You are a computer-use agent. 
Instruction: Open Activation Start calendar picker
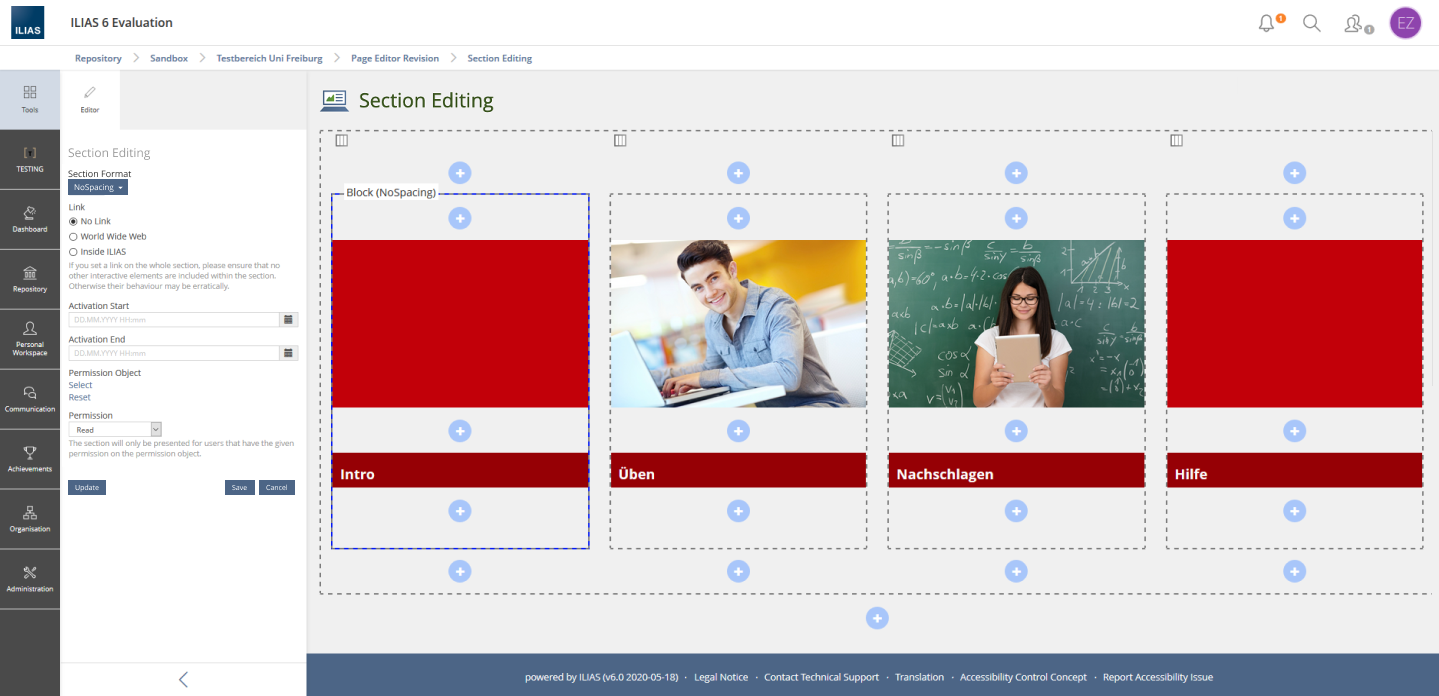tap(288, 320)
